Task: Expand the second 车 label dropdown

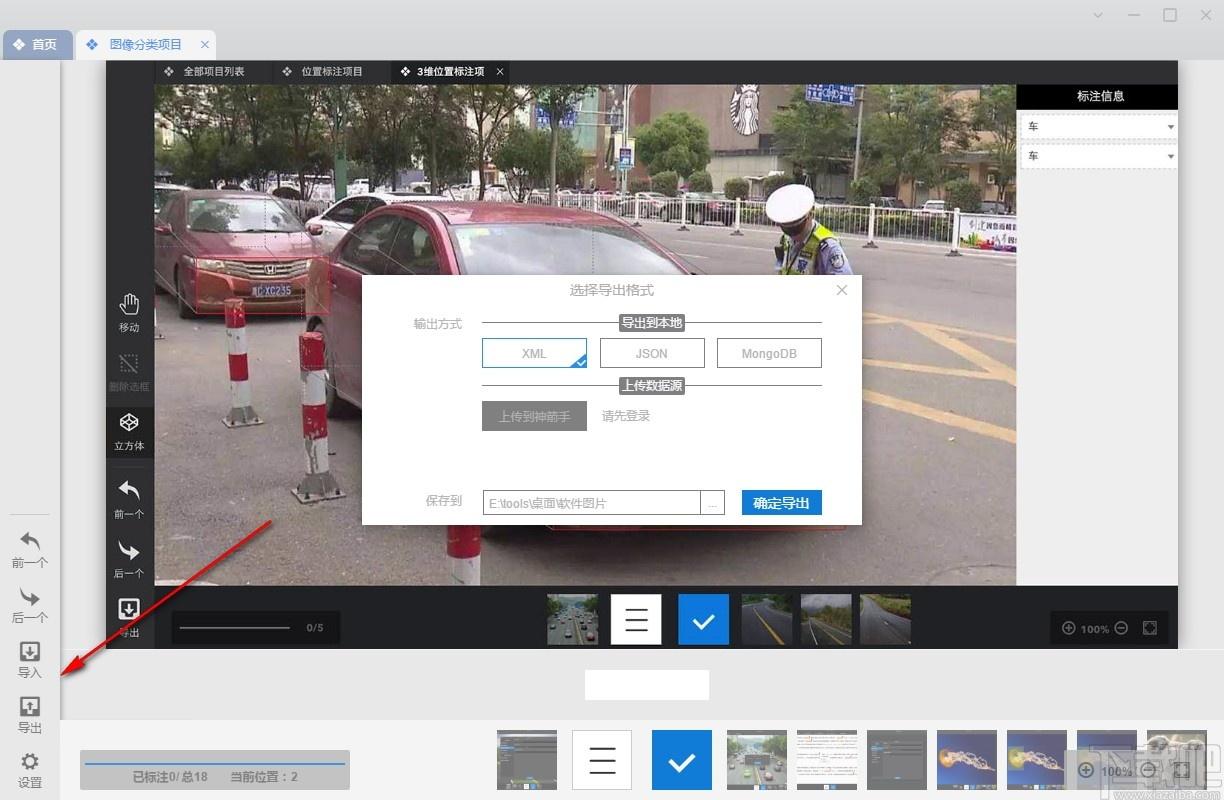Action: [x=1098, y=156]
